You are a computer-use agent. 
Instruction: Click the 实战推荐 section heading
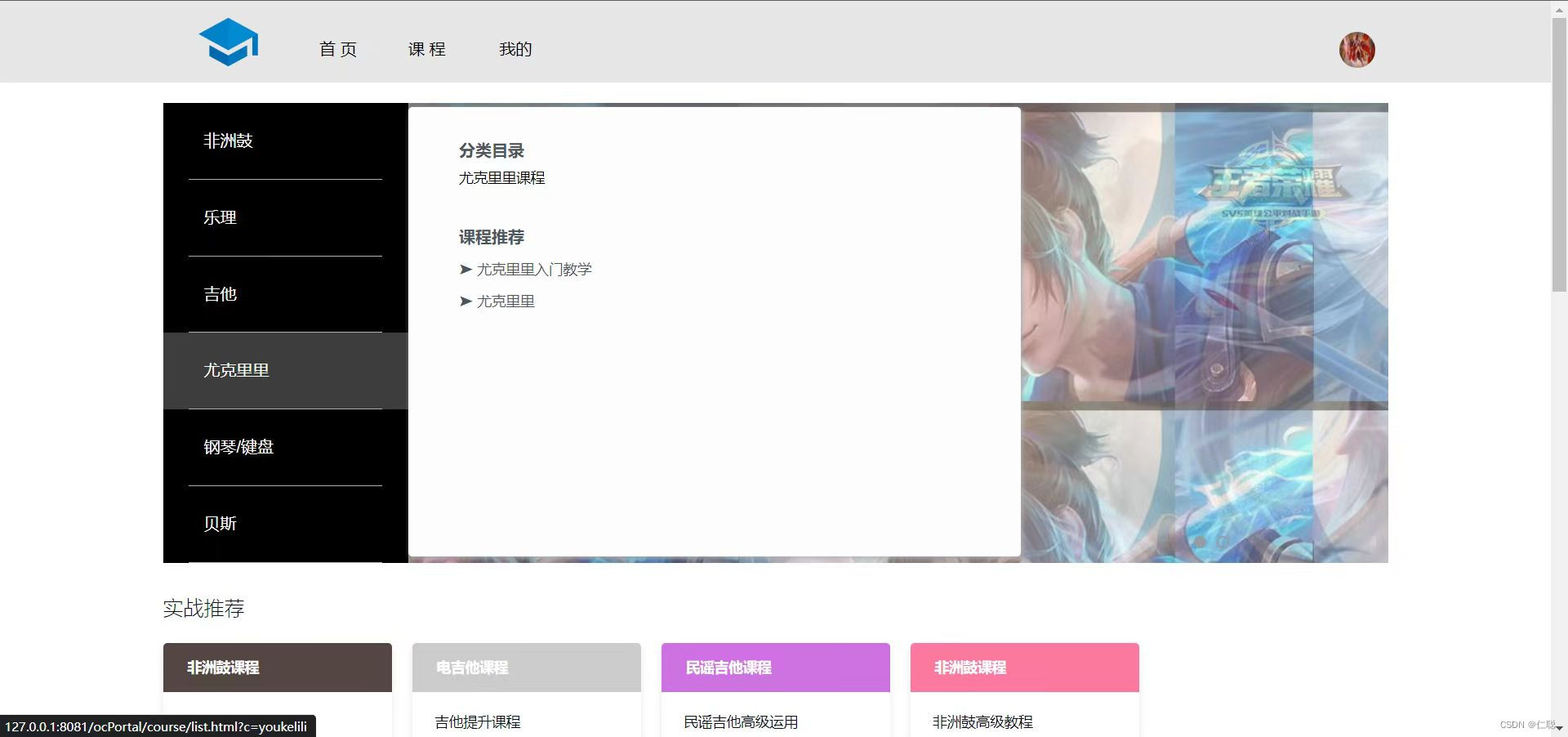(x=204, y=609)
